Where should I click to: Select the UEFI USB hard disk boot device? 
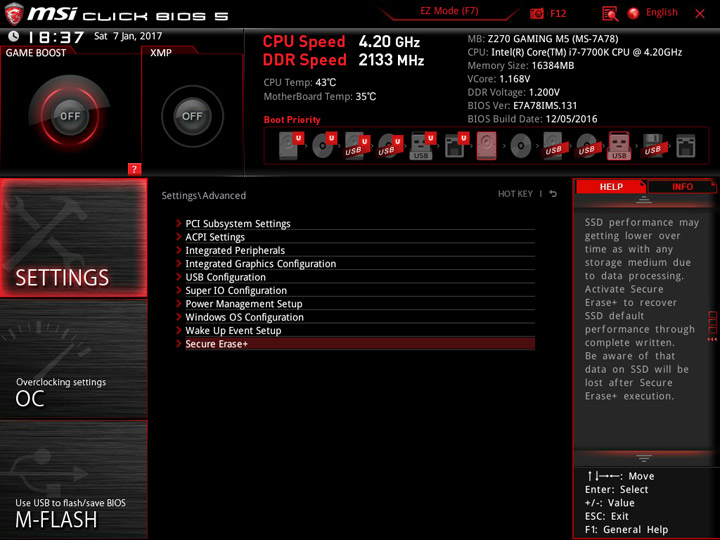(x=357, y=146)
